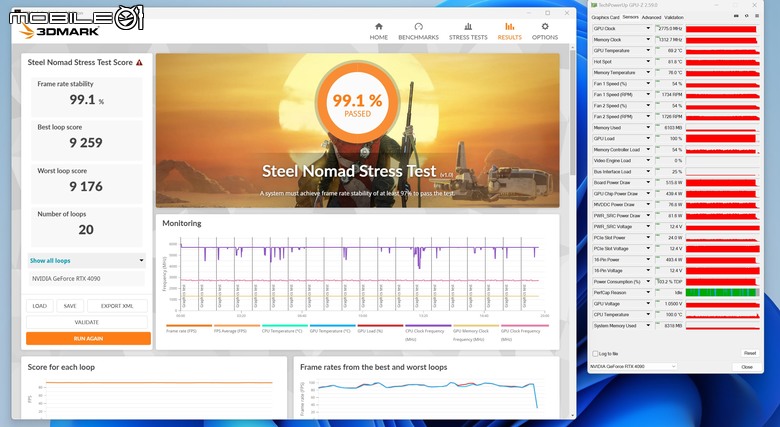Select the orange Results chart icon
This screenshot has width=780, height=427.
[509, 26]
